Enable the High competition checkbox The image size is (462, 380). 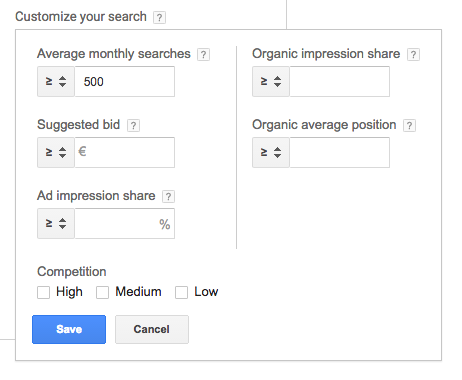(x=43, y=292)
